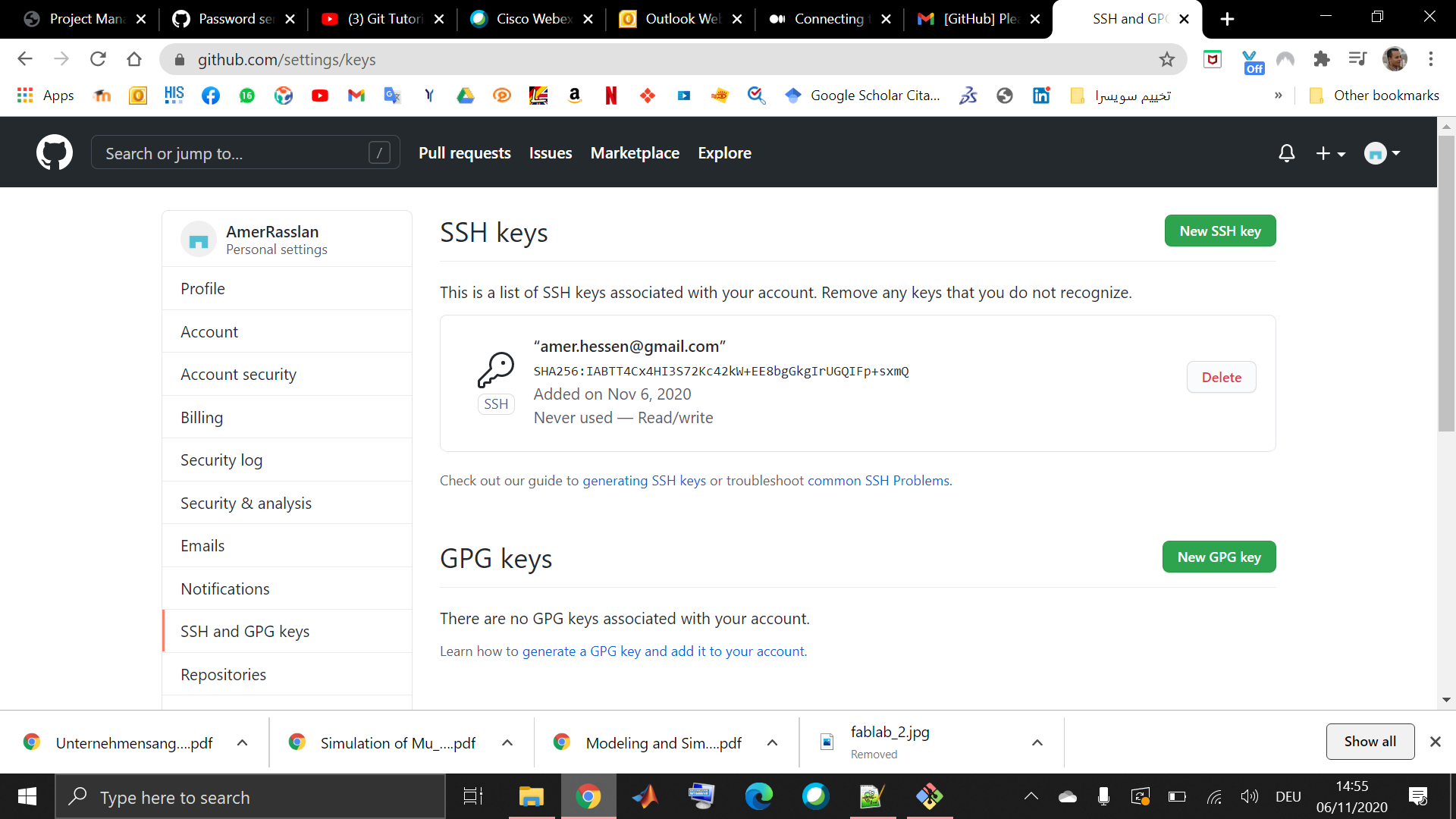Screen dimensions: 1456x819
Task: Reload the current page
Action: [98, 59]
